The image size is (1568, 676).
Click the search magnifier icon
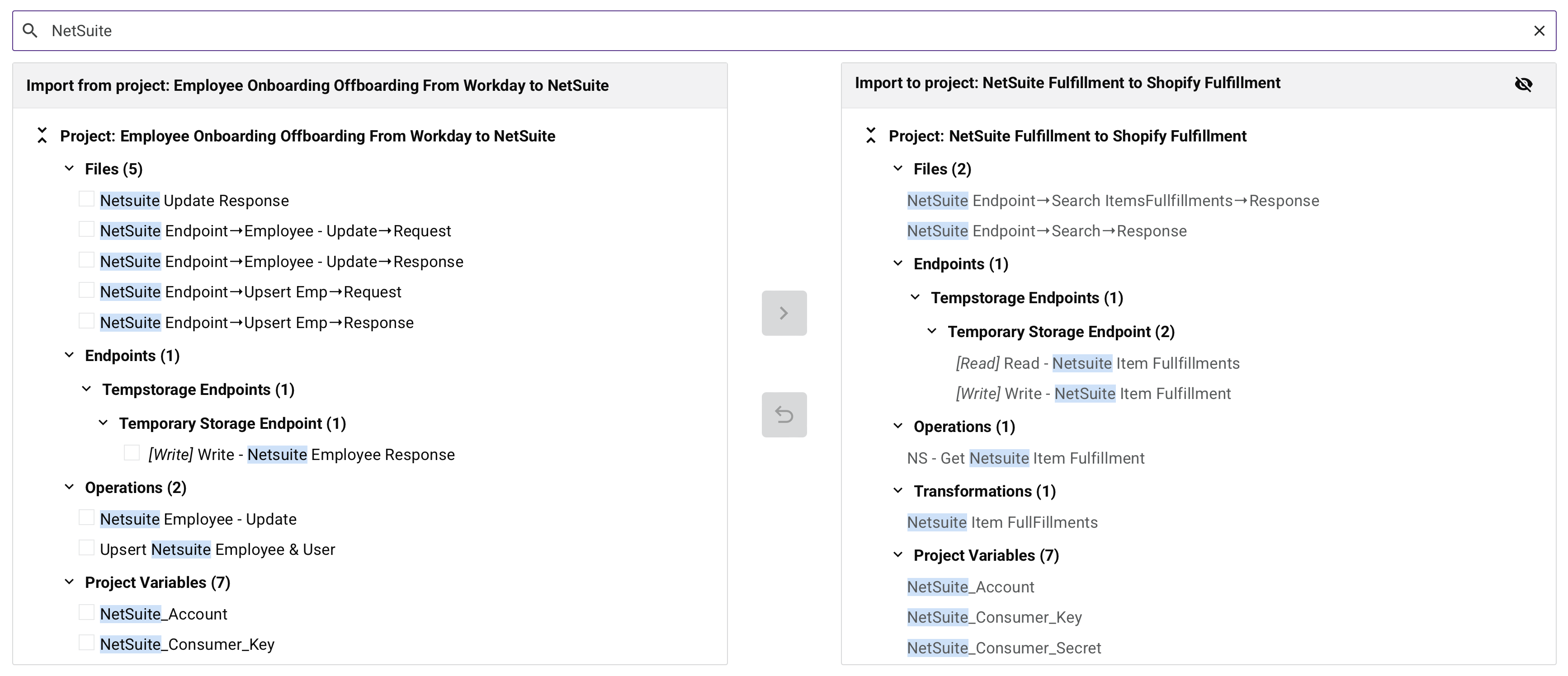pyautogui.click(x=30, y=30)
